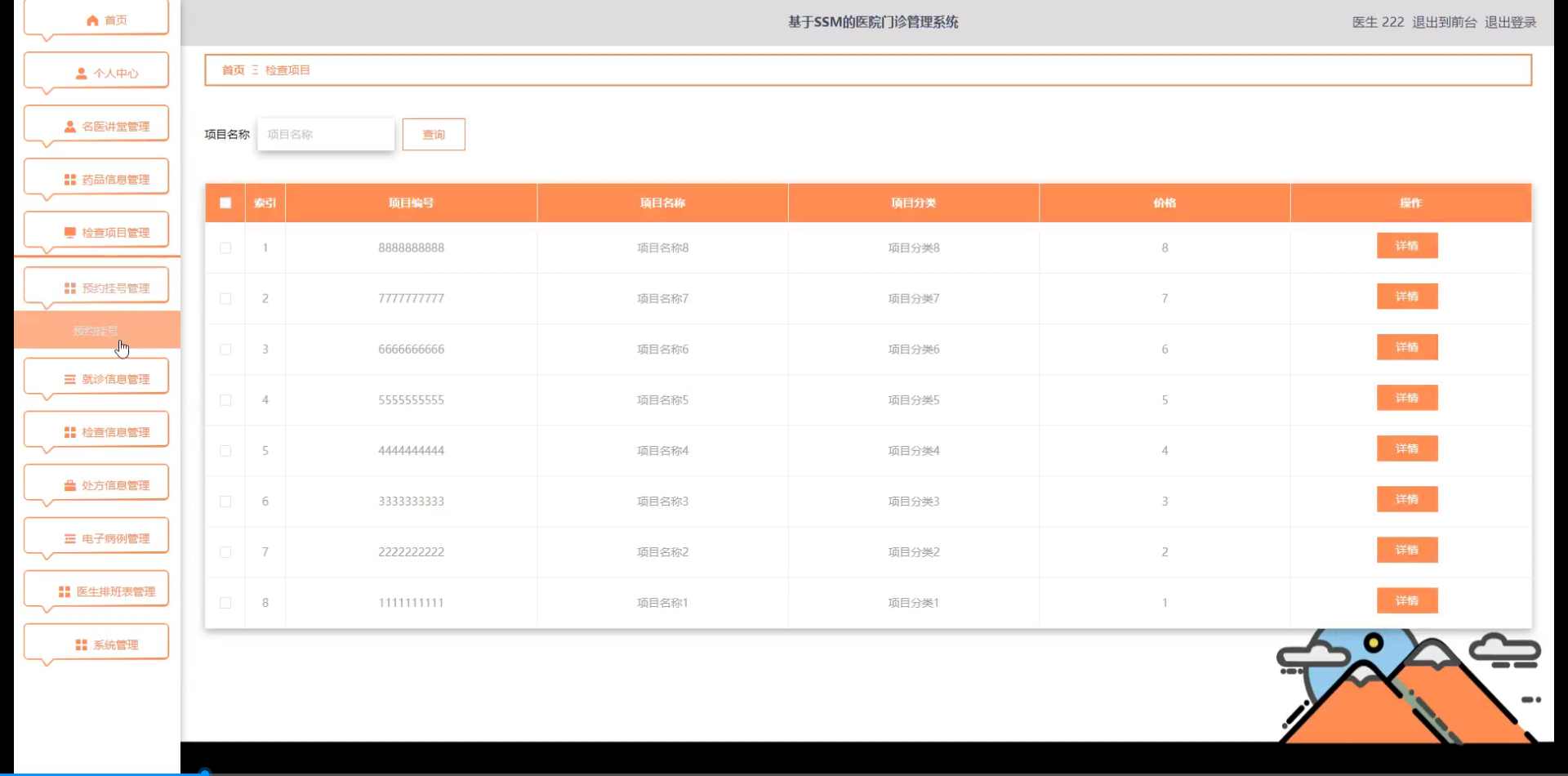The image size is (1568, 776).
Task: Click the grid icon beside 医生排班表管理
Action: [x=65, y=591]
